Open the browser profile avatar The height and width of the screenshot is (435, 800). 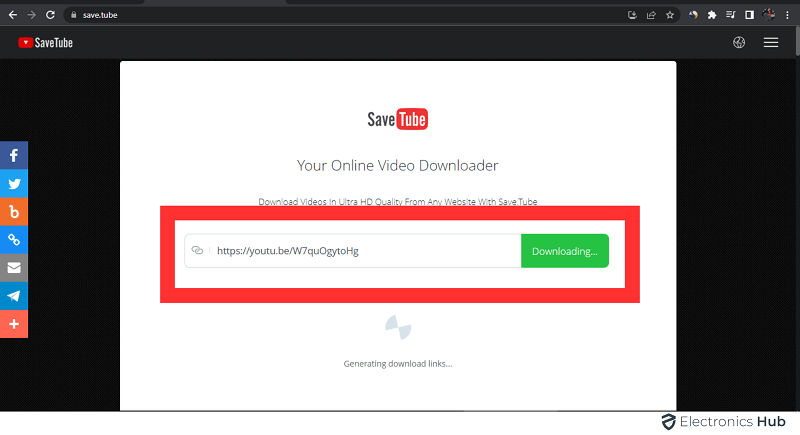[768, 15]
